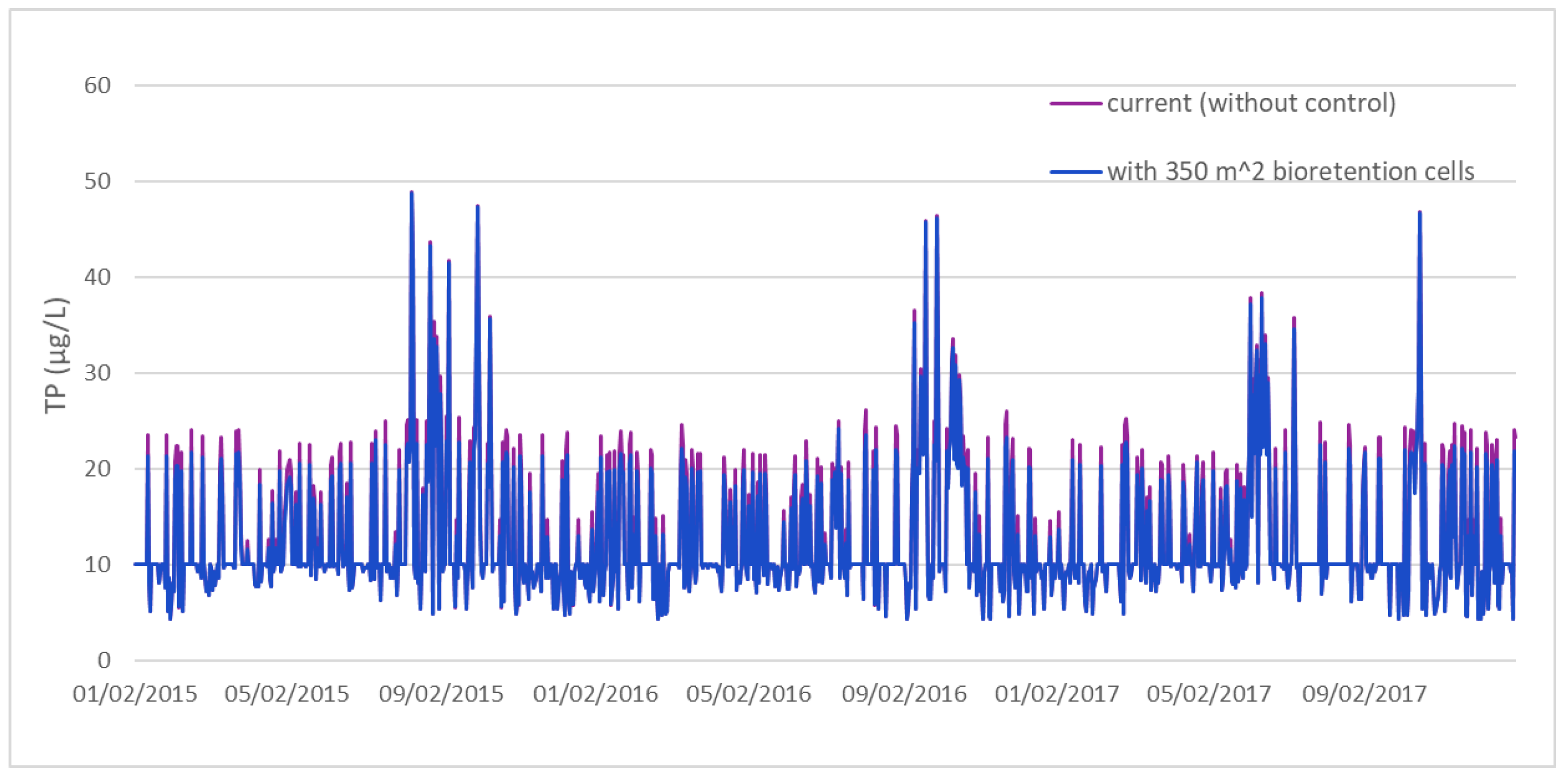Image resolution: width=1568 pixels, height=783 pixels.
Task: Select 'with 350 m^2 bioretention cells' legend label
Action: (1290, 171)
